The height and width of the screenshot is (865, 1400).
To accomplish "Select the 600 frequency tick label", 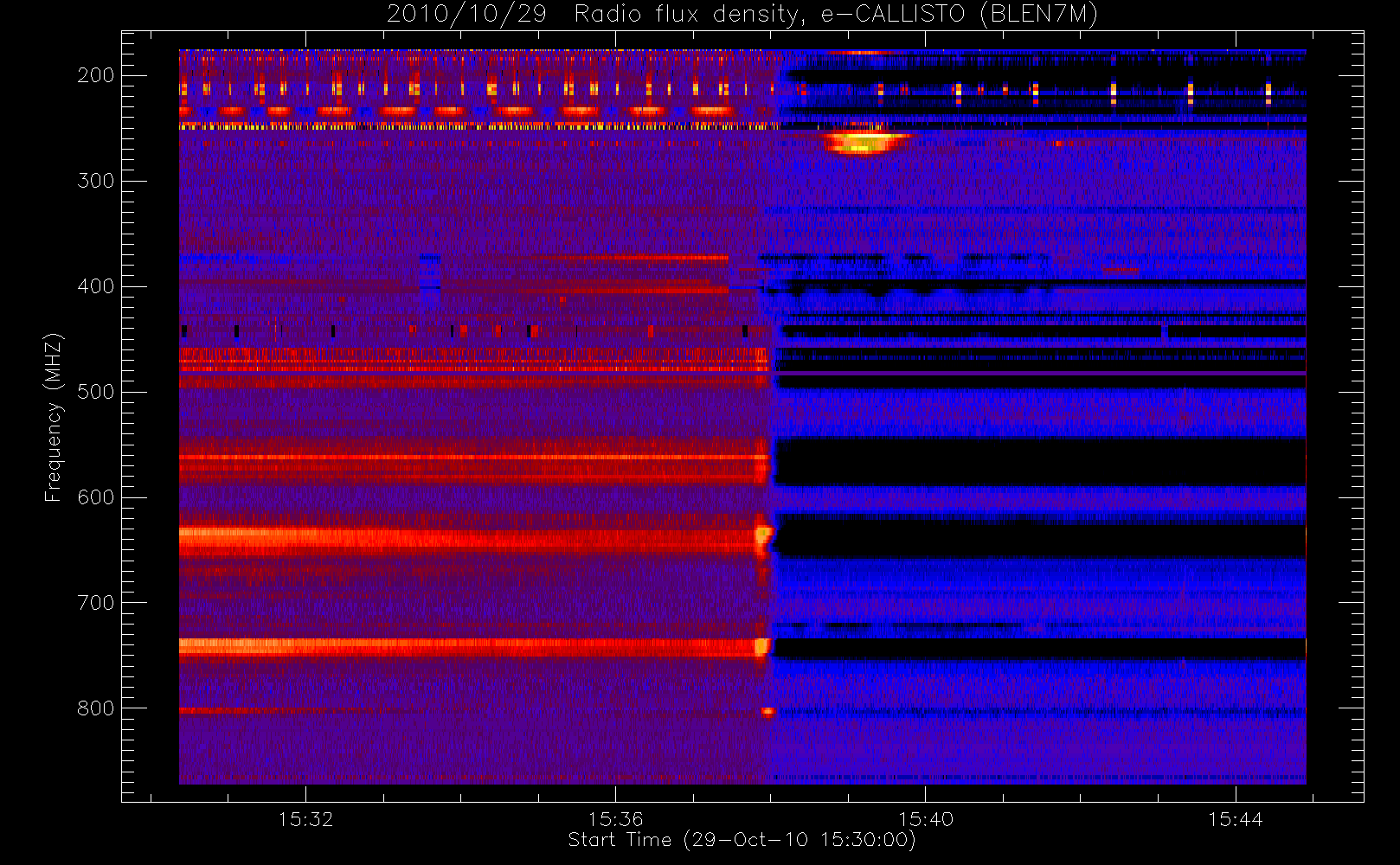I will (95, 497).
